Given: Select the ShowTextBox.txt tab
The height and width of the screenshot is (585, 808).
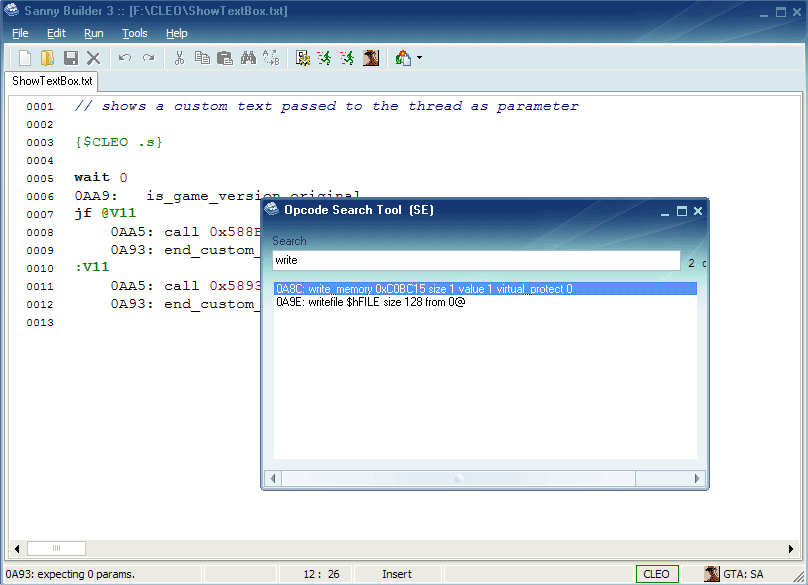Looking at the screenshot, I should [x=52, y=81].
